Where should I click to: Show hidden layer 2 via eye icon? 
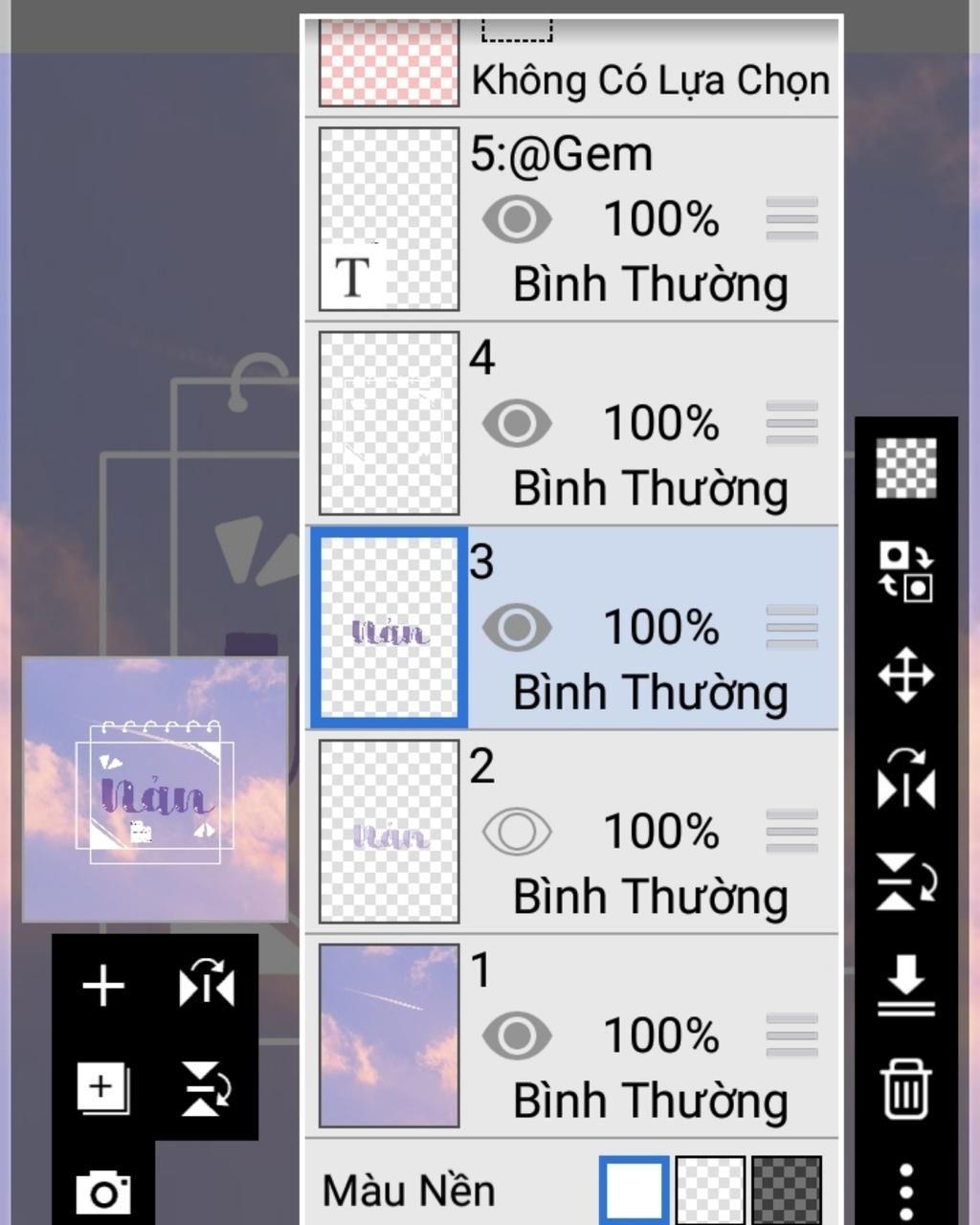click(x=517, y=831)
